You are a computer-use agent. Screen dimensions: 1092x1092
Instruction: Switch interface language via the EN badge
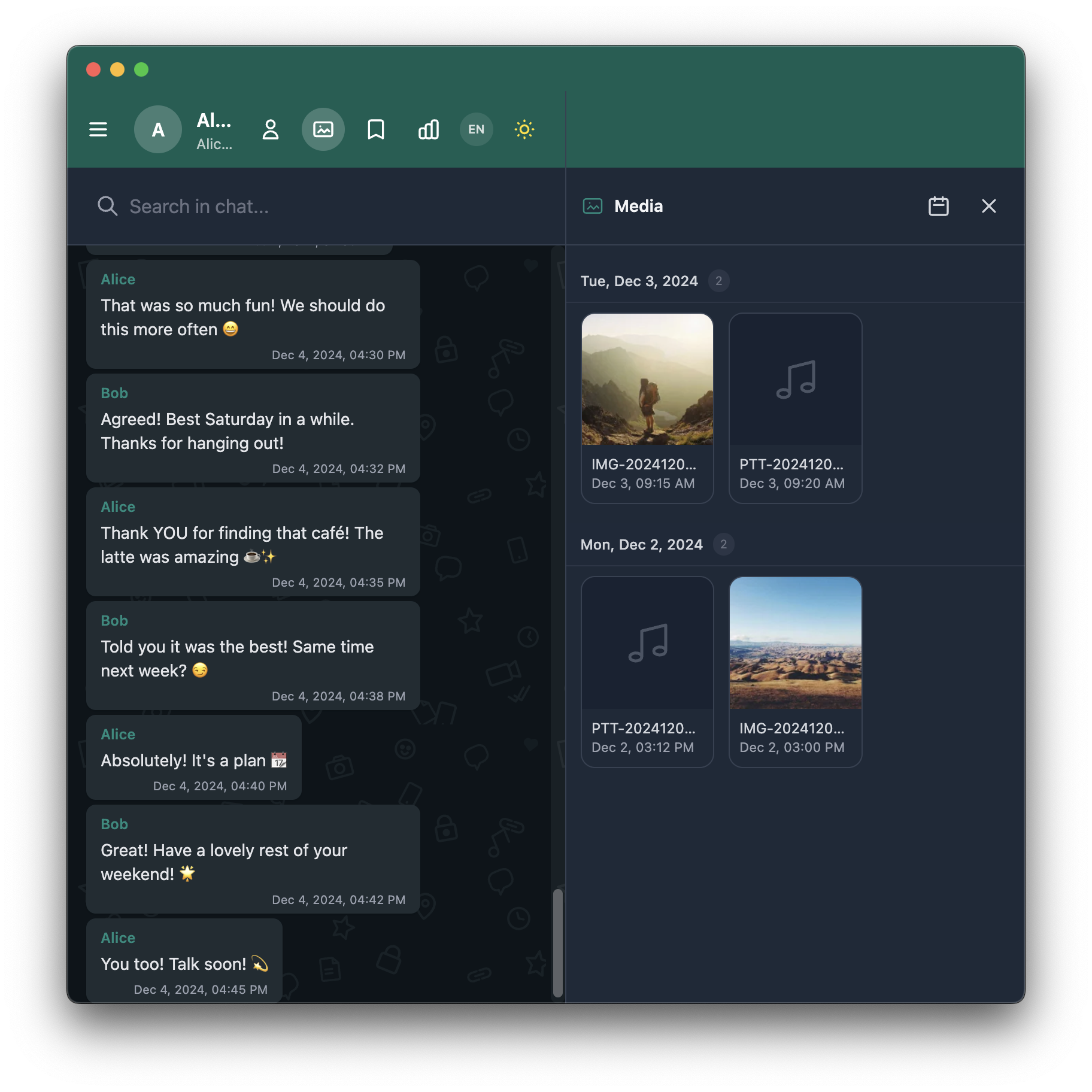point(475,129)
